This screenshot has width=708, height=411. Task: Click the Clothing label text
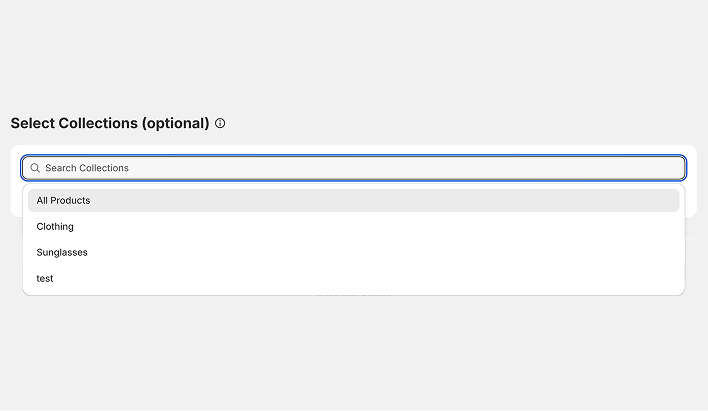point(55,226)
